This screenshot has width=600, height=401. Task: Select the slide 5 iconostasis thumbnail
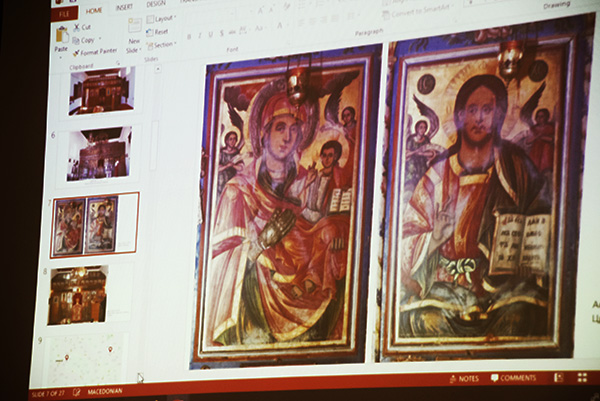click(x=102, y=90)
